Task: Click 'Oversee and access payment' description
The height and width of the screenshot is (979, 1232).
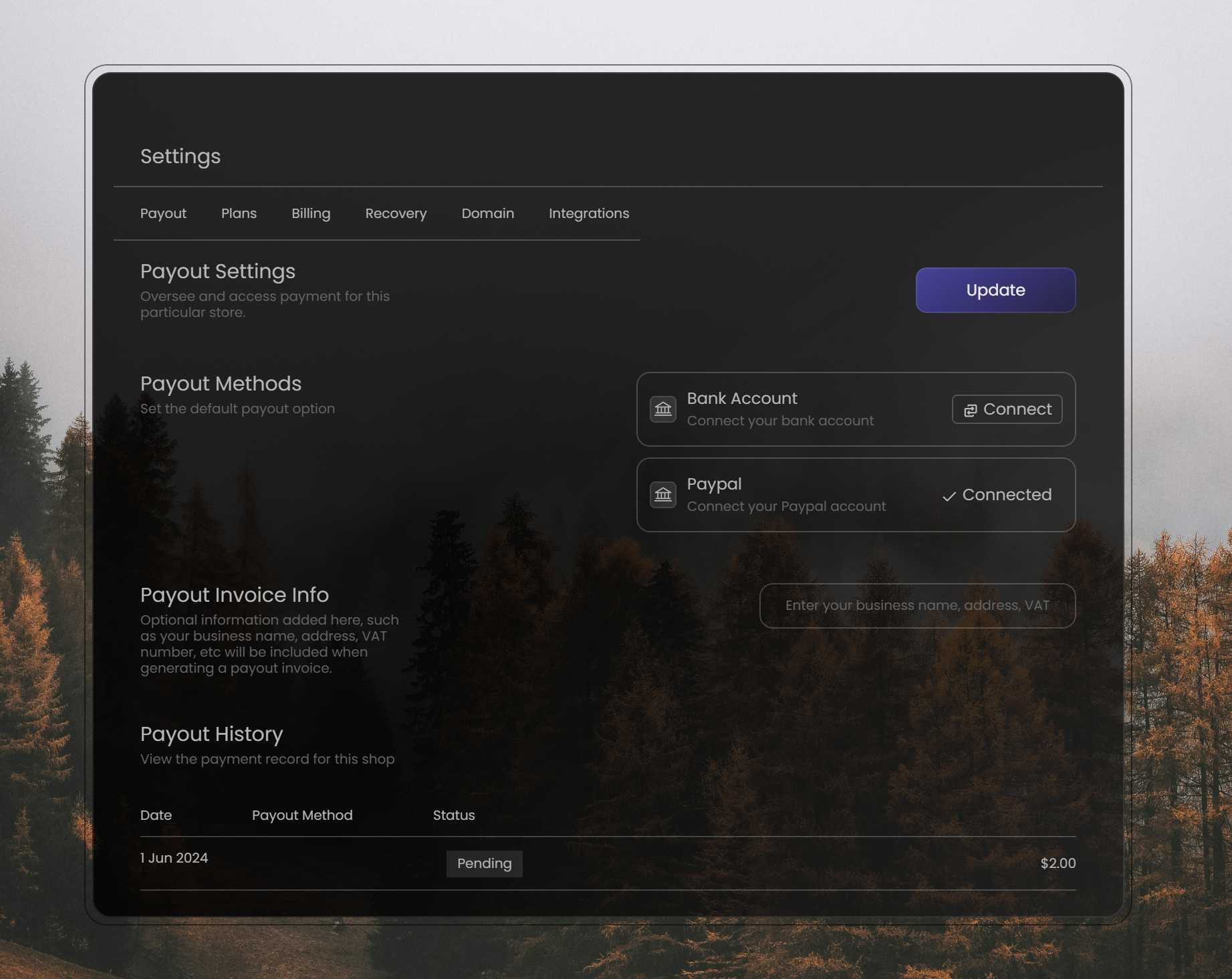Action: tap(265, 304)
